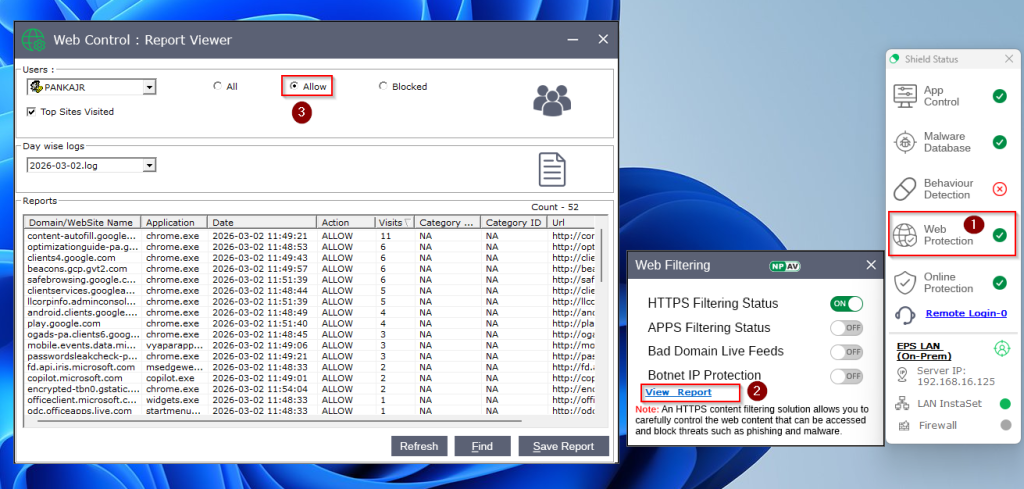Click the users group icon
Image resolution: width=1024 pixels, height=489 pixels.
(x=552, y=98)
